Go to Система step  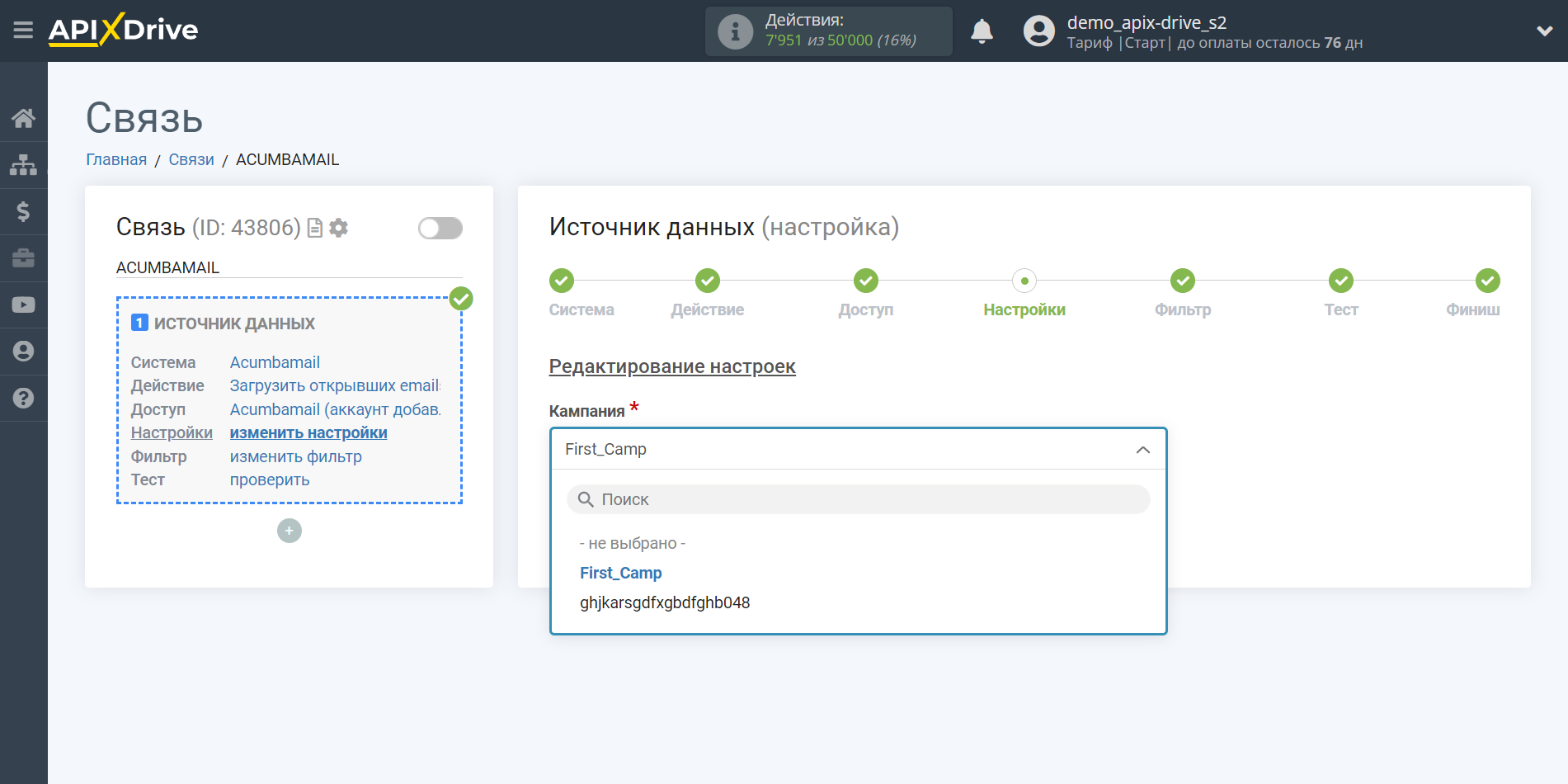562,281
